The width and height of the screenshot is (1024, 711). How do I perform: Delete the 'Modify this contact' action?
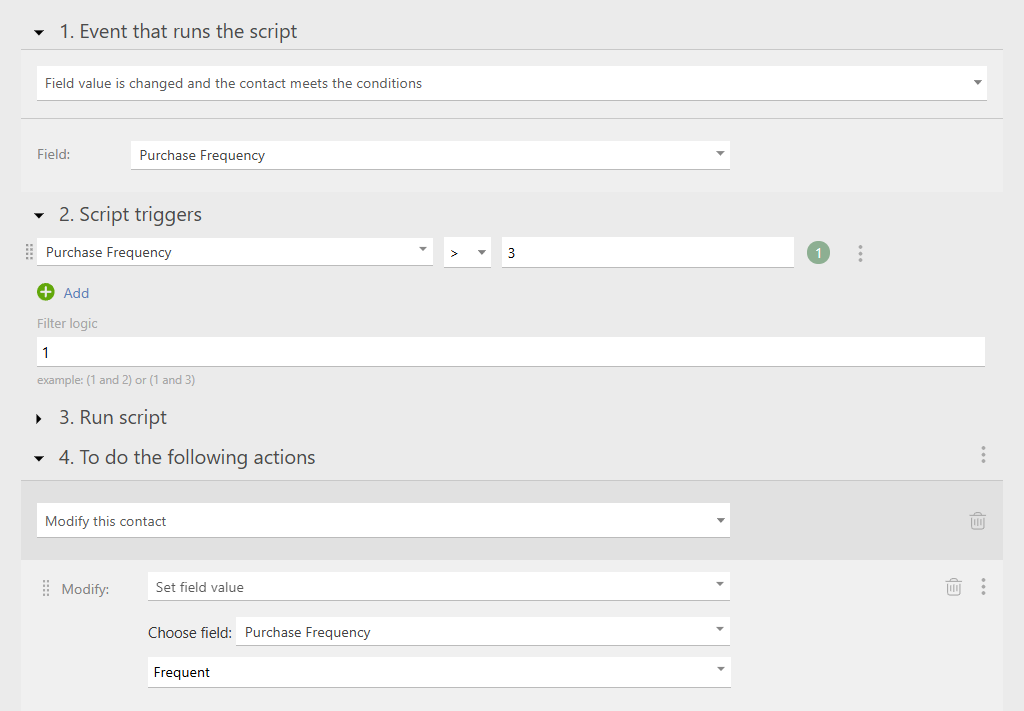(x=977, y=521)
